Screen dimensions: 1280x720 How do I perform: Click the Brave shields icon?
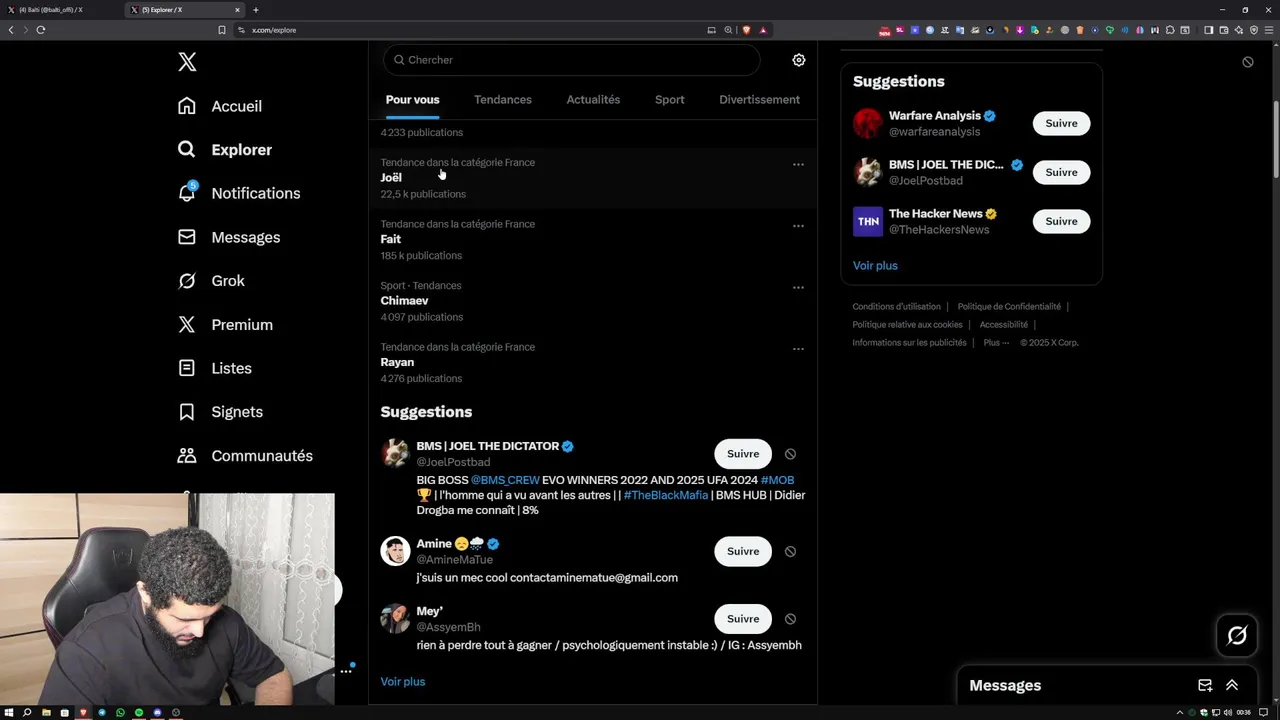(x=746, y=30)
